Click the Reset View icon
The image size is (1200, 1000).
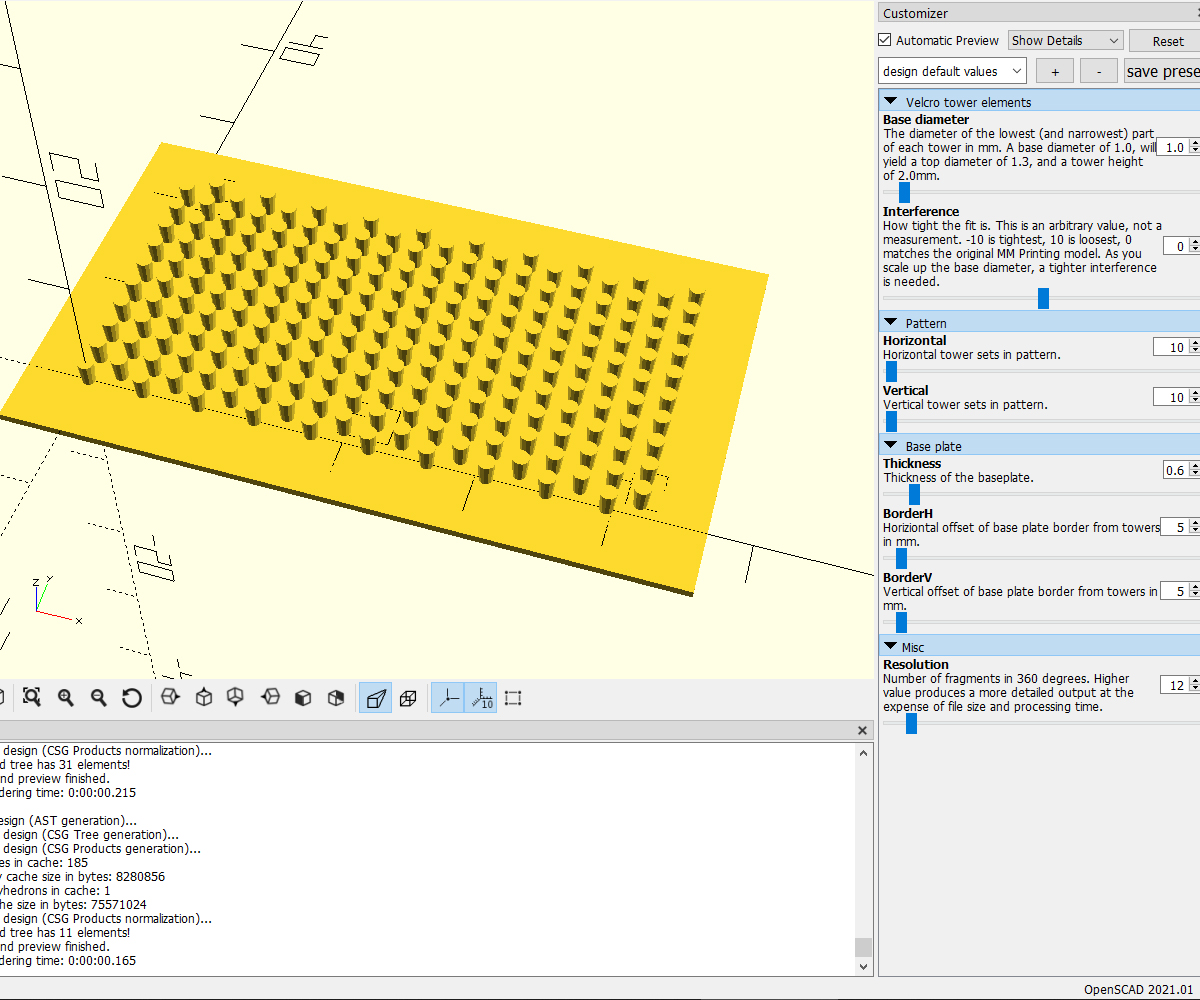click(132, 697)
